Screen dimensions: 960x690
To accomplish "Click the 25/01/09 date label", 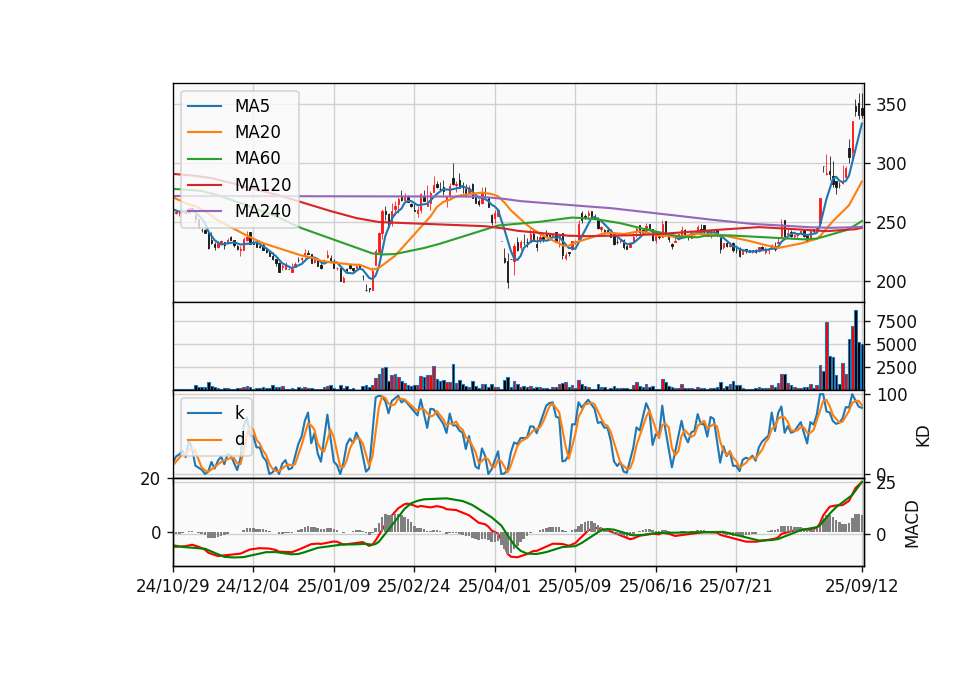I will coord(334,586).
